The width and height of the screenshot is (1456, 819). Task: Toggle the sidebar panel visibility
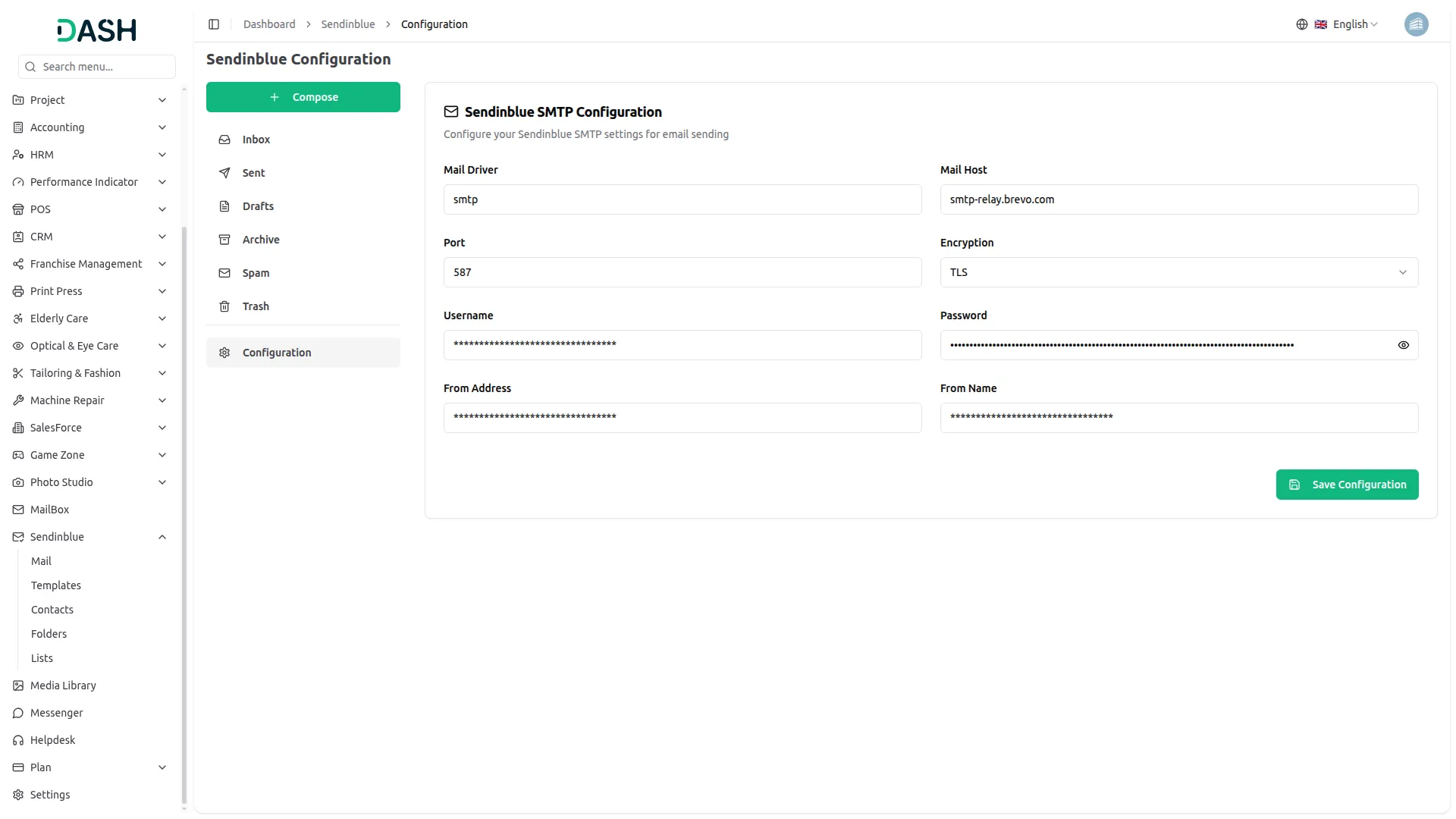click(214, 24)
